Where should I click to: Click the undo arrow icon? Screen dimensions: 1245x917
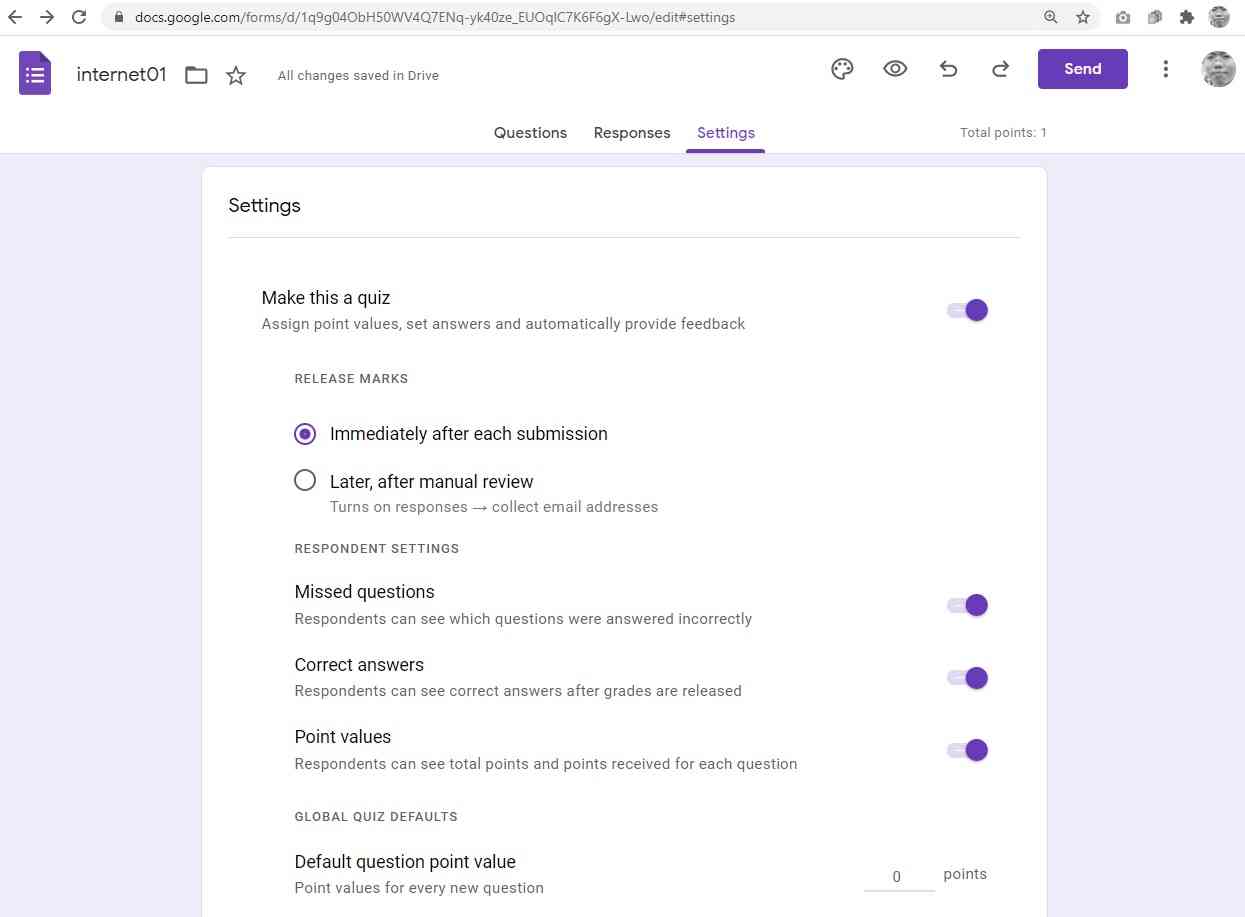(x=948, y=69)
